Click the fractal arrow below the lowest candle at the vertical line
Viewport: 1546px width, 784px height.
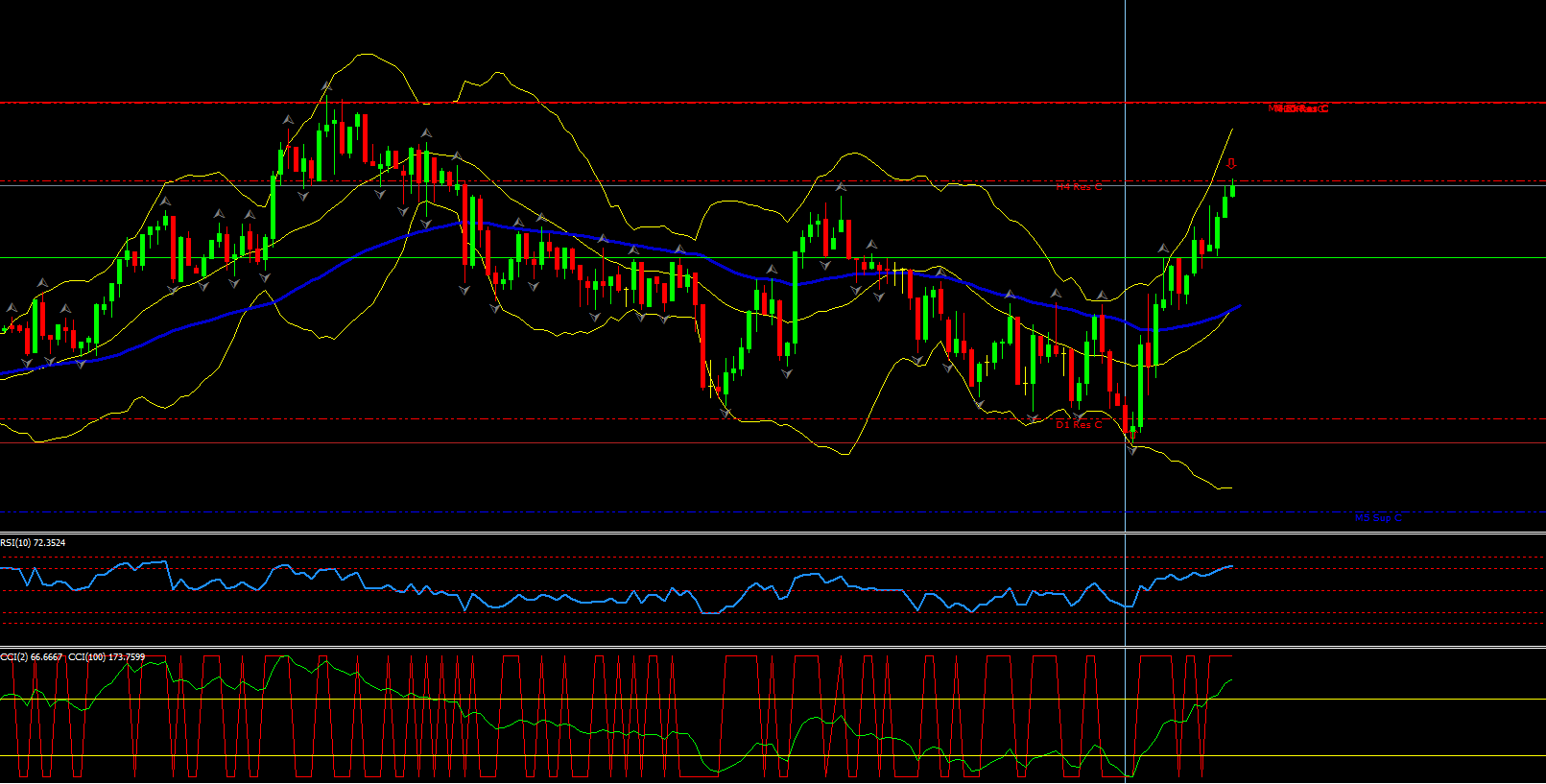pyautogui.click(x=1132, y=450)
